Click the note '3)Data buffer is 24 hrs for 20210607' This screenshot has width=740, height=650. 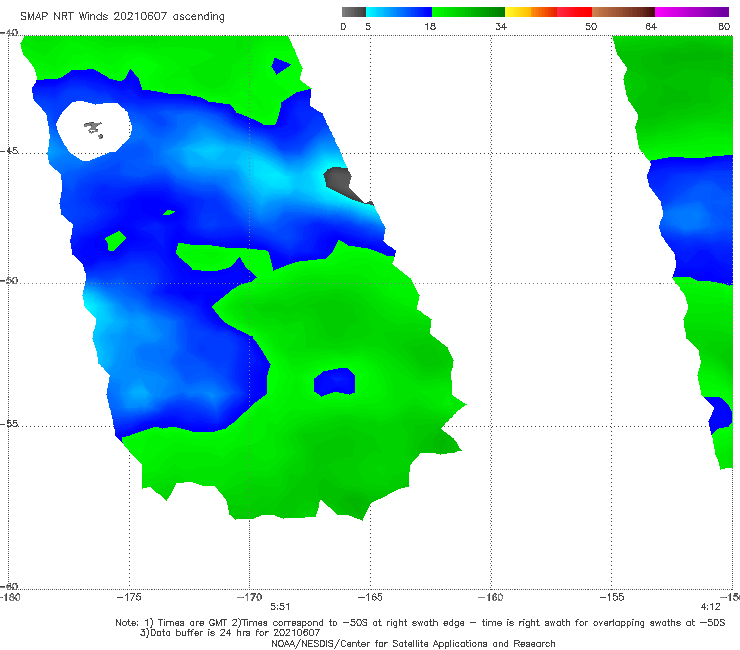230,633
